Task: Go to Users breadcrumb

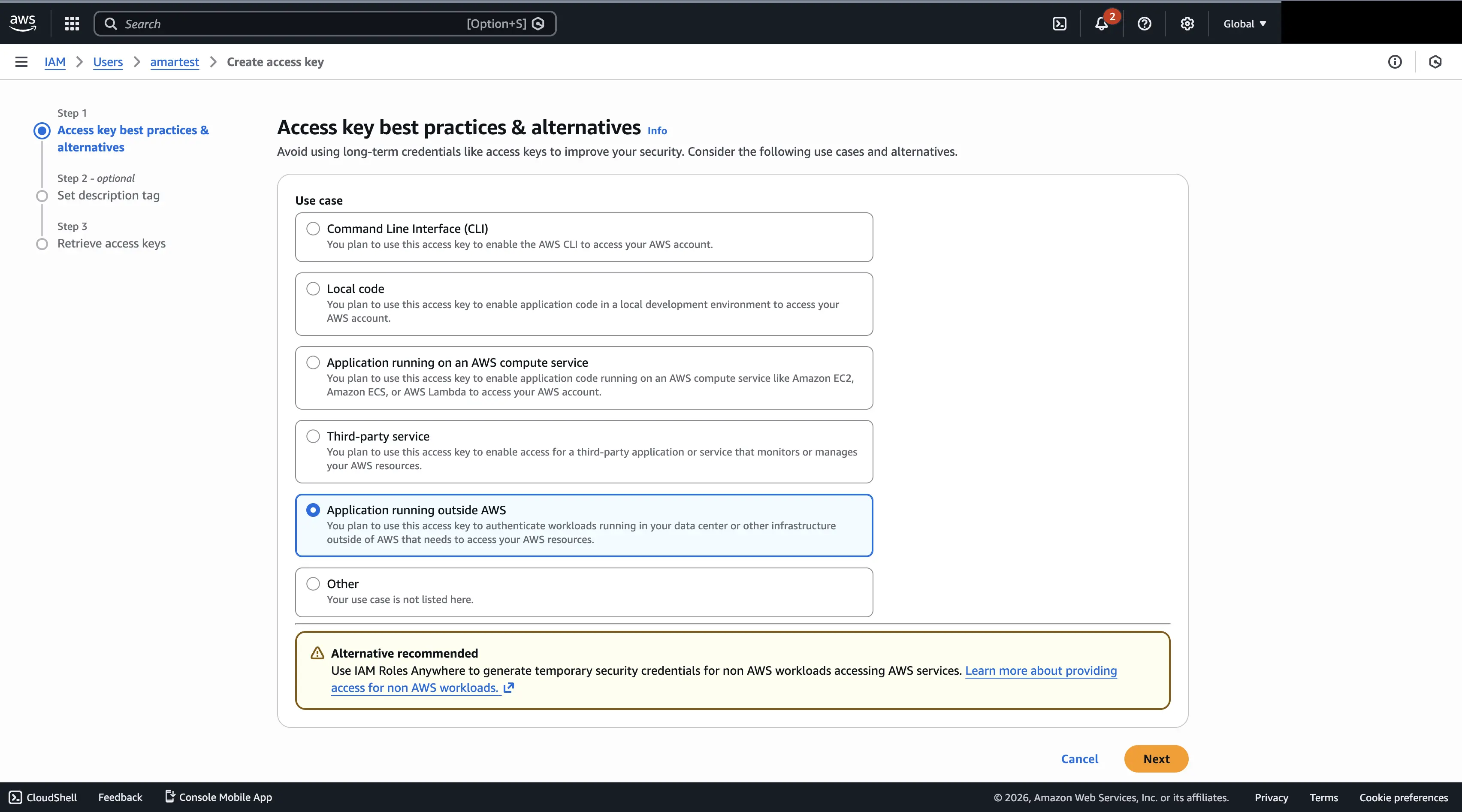Action: 108,62
